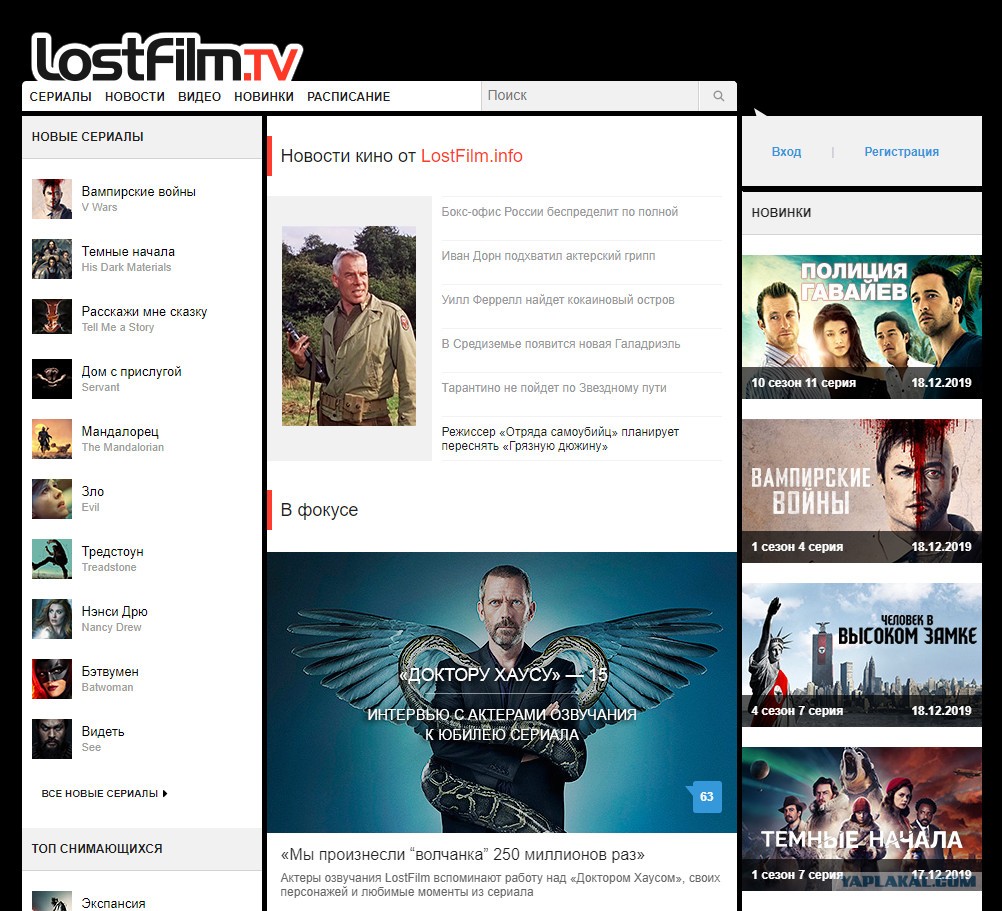Screen dimensions: 1002x911
Task: Open the Темные начала small poster icon
Action: [52, 259]
